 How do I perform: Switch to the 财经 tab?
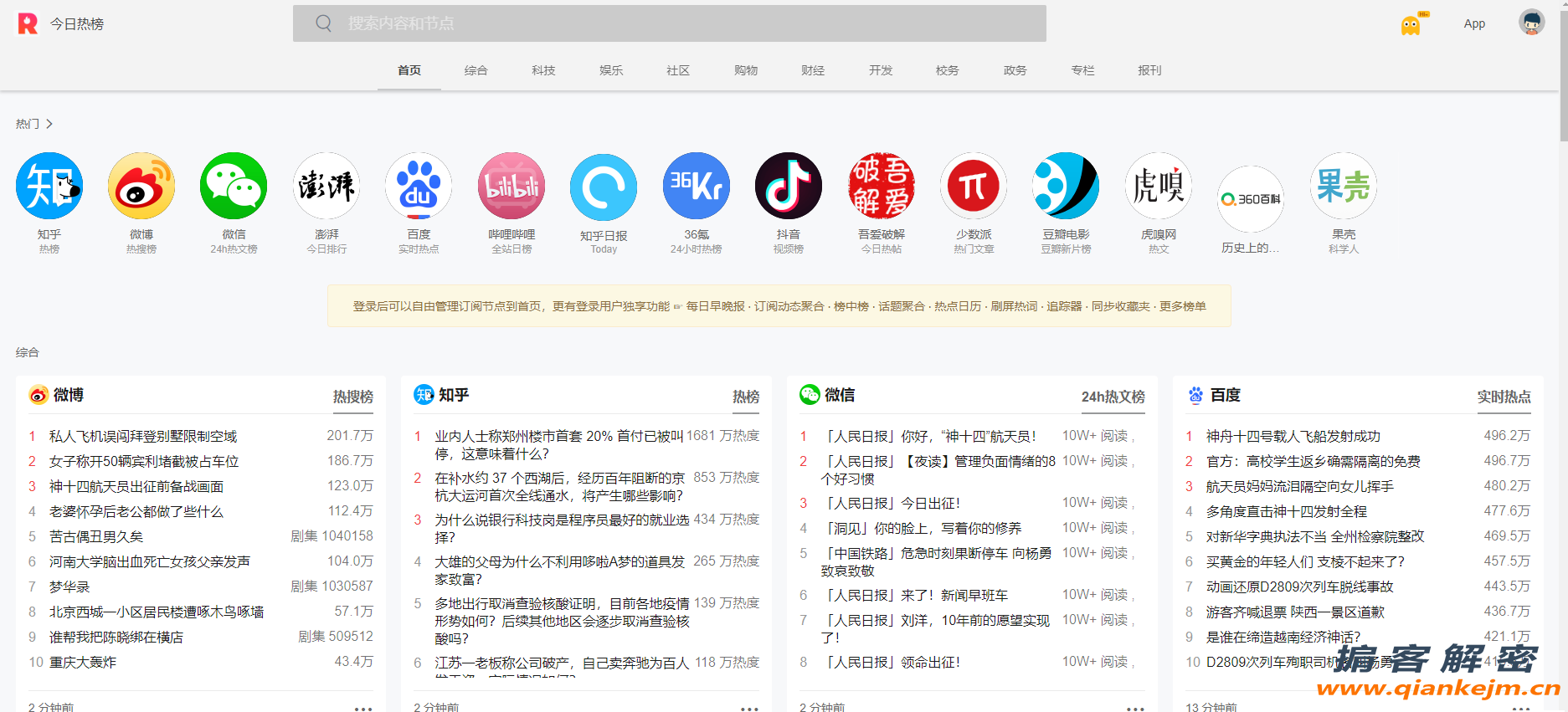[813, 70]
